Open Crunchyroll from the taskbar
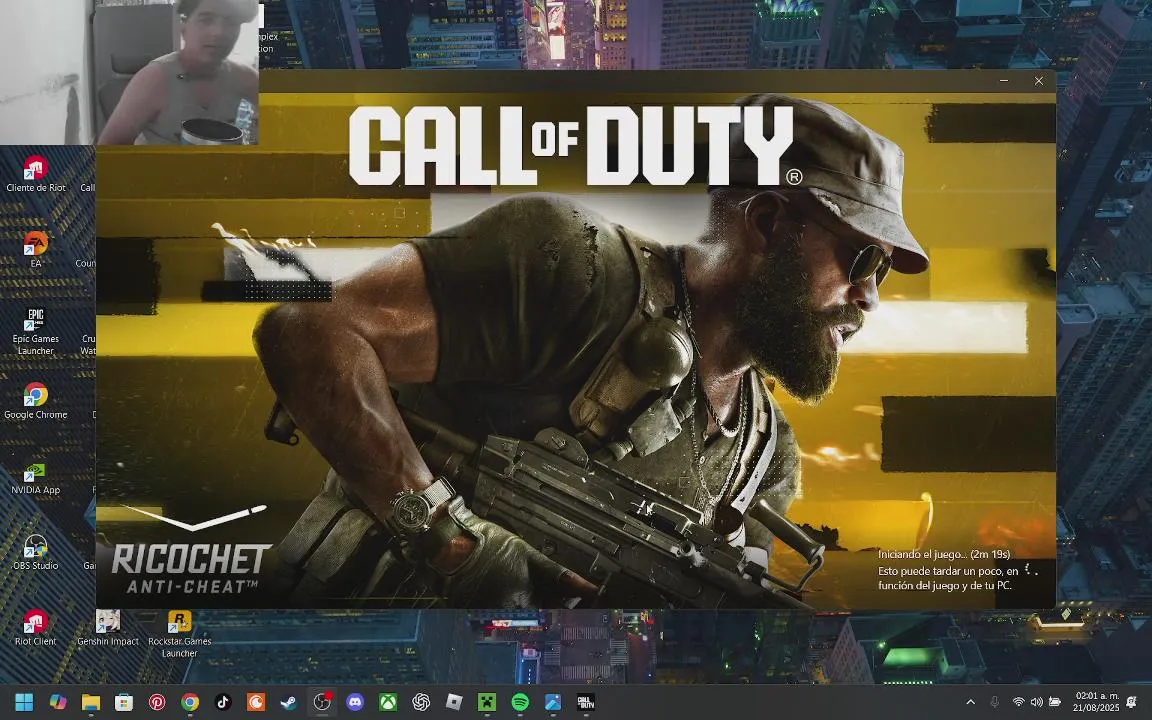Screen dimensions: 1152x720 pyautogui.click(x=256, y=702)
